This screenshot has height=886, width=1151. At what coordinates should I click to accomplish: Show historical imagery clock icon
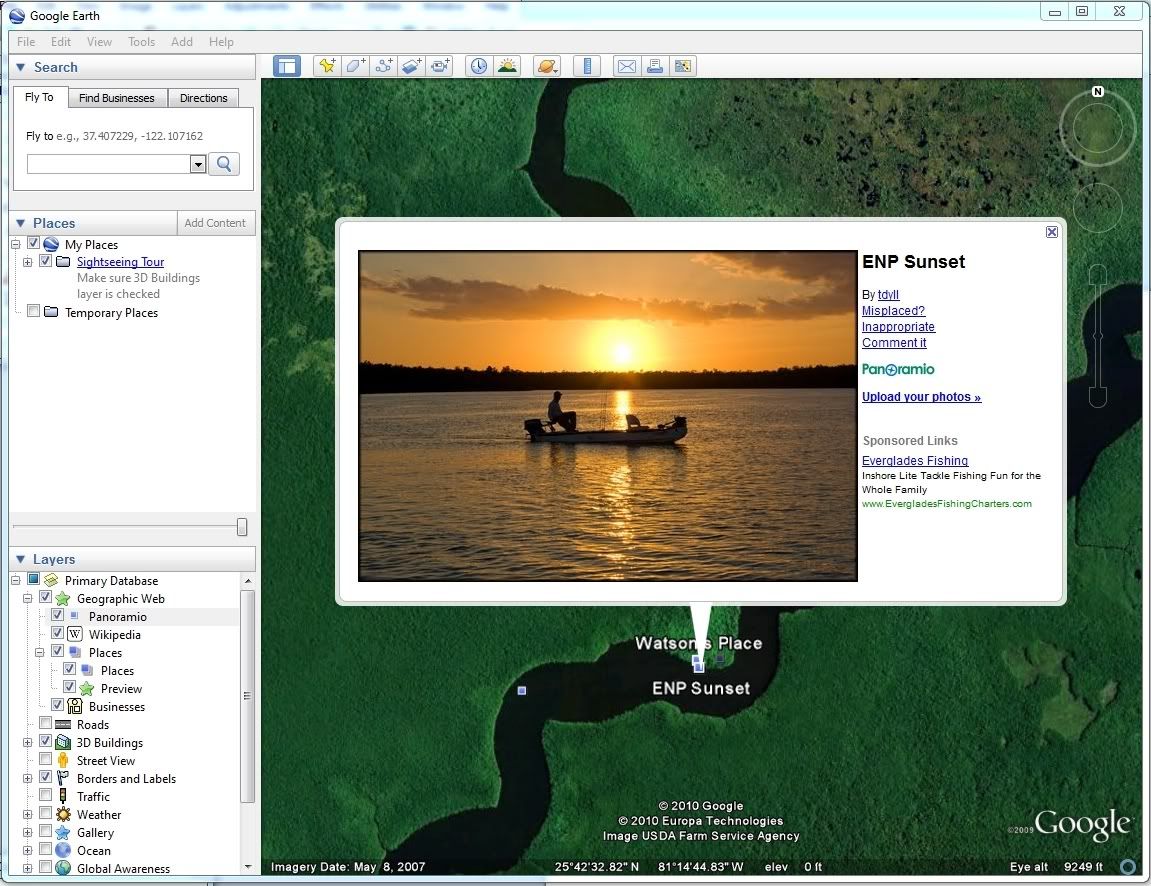[x=479, y=66]
